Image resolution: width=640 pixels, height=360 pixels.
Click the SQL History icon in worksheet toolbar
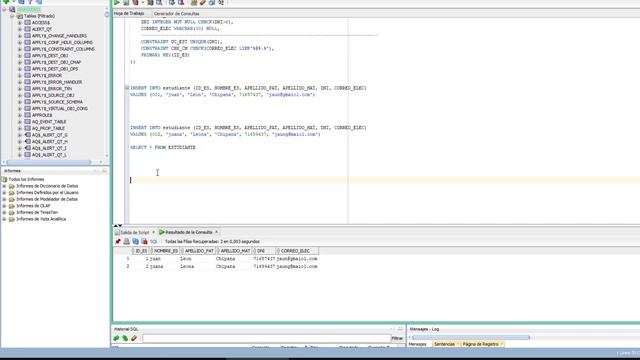coord(211,2)
